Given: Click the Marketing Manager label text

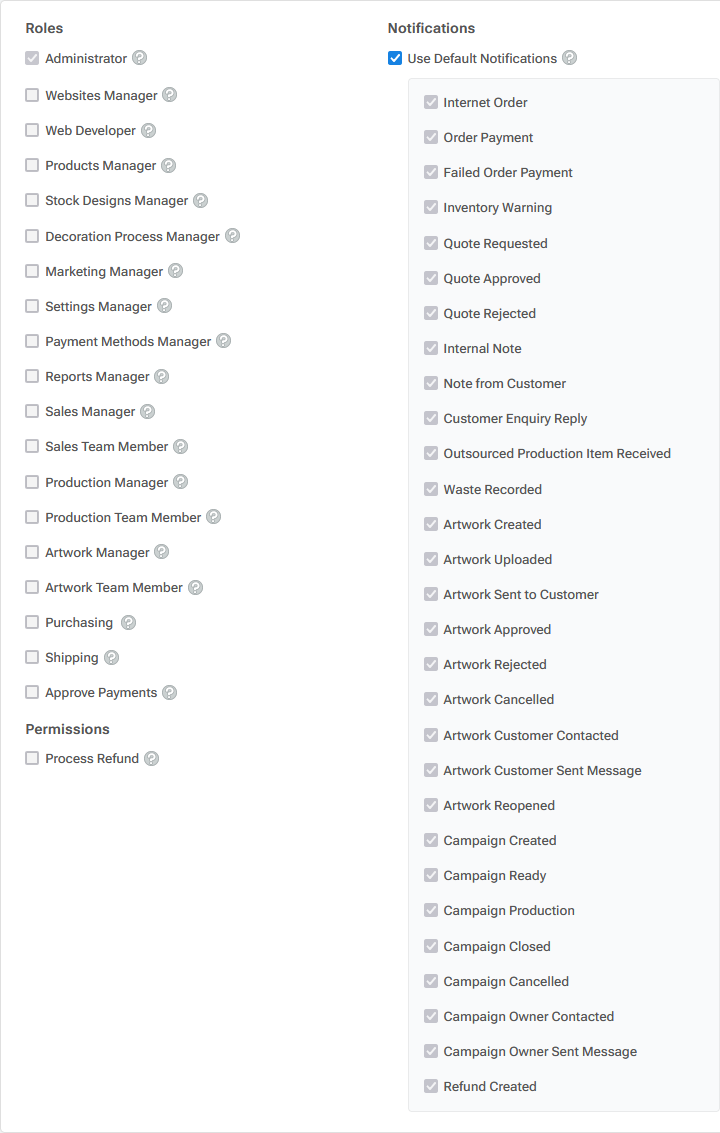Looking at the screenshot, I should click(105, 271).
